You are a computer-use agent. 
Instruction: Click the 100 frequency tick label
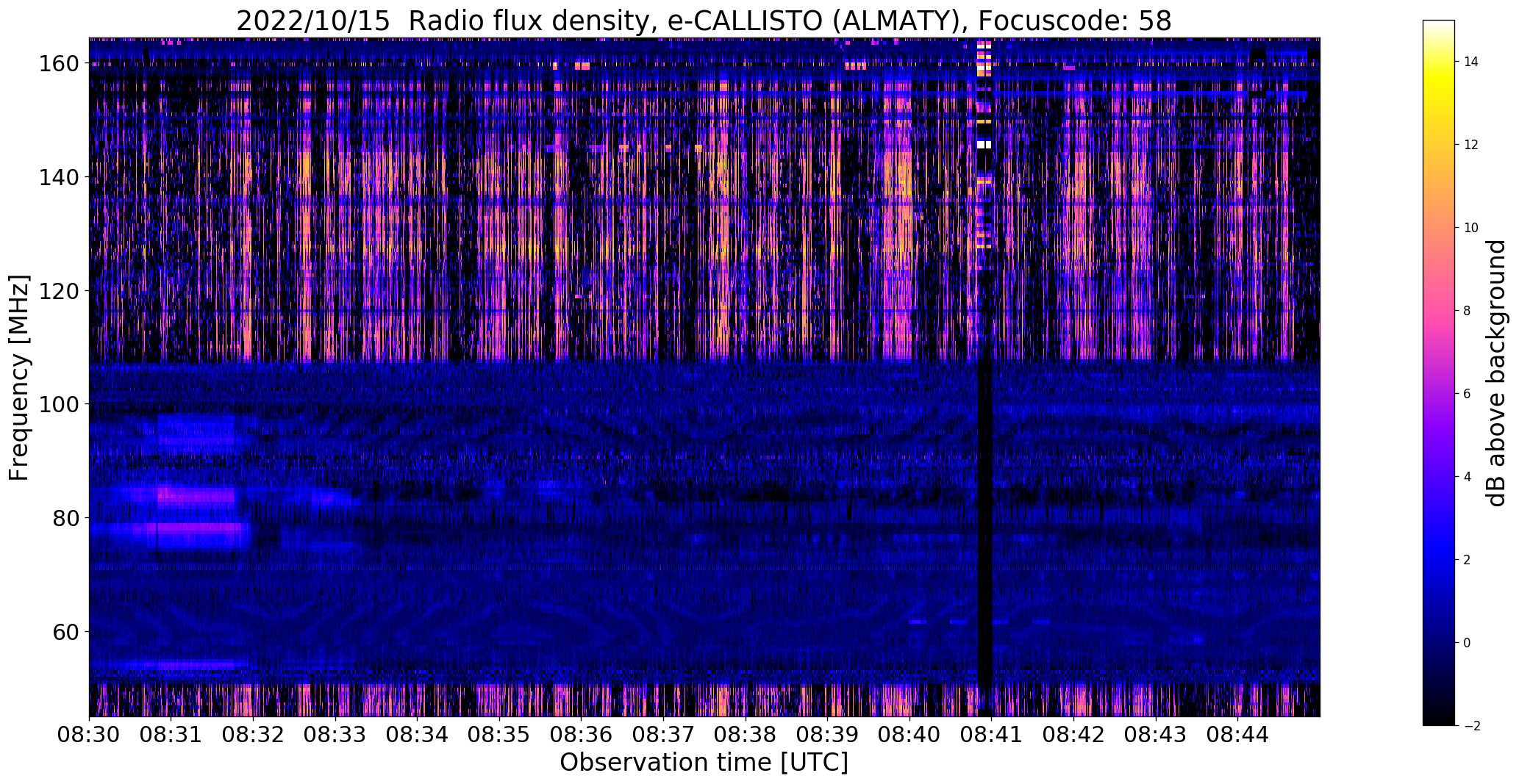pyautogui.click(x=58, y=404)
